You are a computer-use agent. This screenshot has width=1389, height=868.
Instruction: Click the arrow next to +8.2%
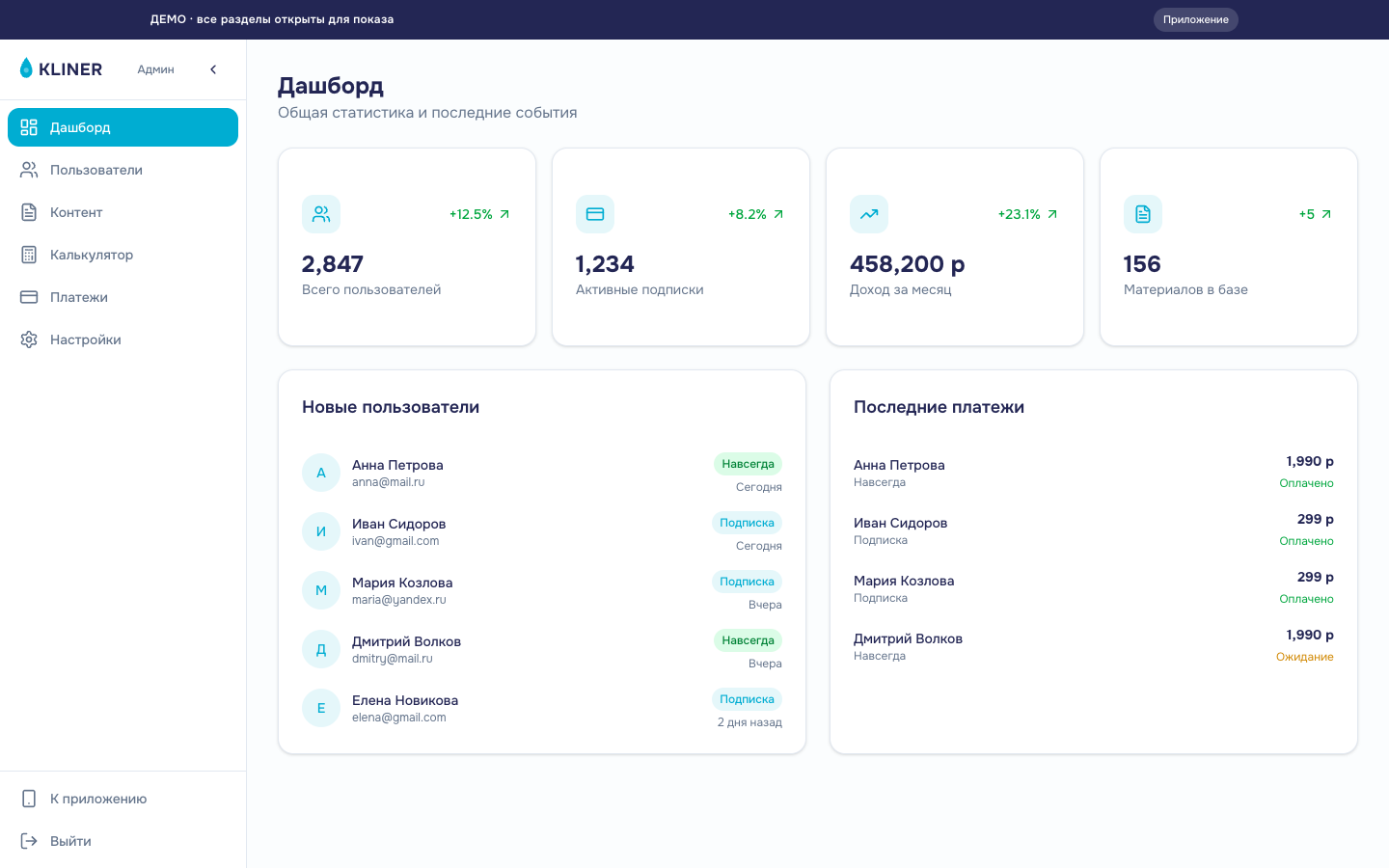[x=778, y=214]
